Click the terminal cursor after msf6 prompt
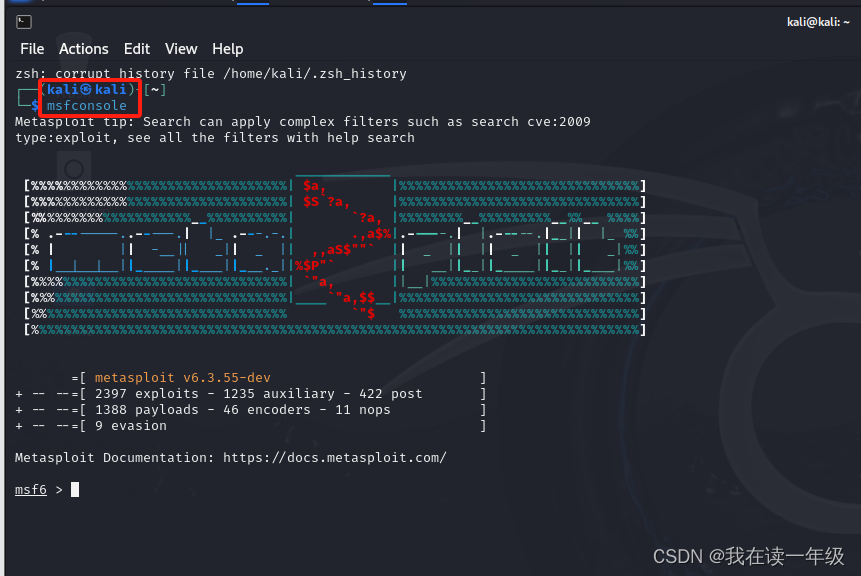 coord(75,489)
